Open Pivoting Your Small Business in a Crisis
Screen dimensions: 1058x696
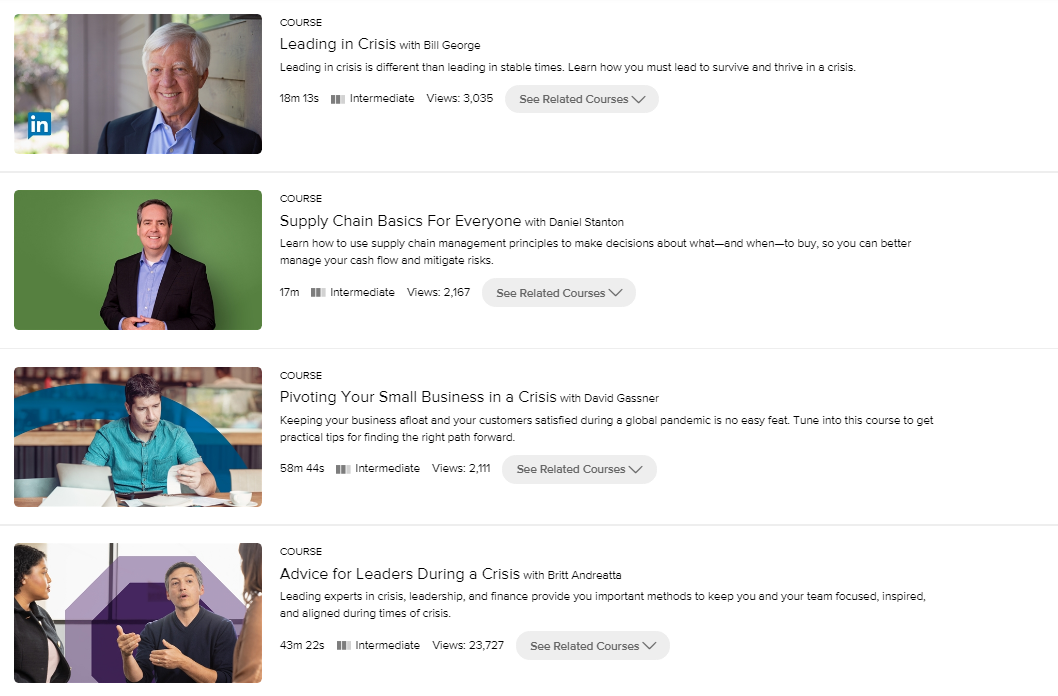[x=418, y=397]
